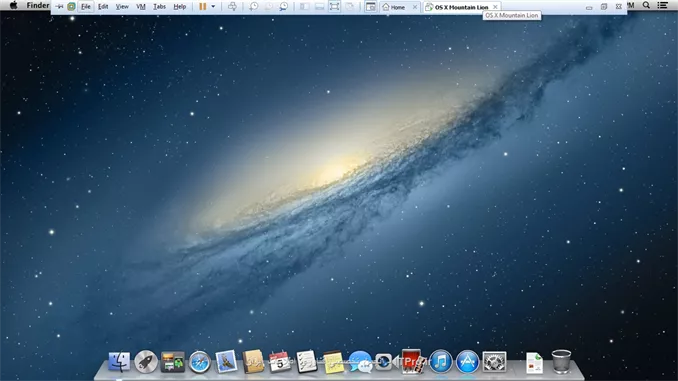Screen dimensions: 678x381
Task: Open the Tabs menu
Action: tap(160, 6)
